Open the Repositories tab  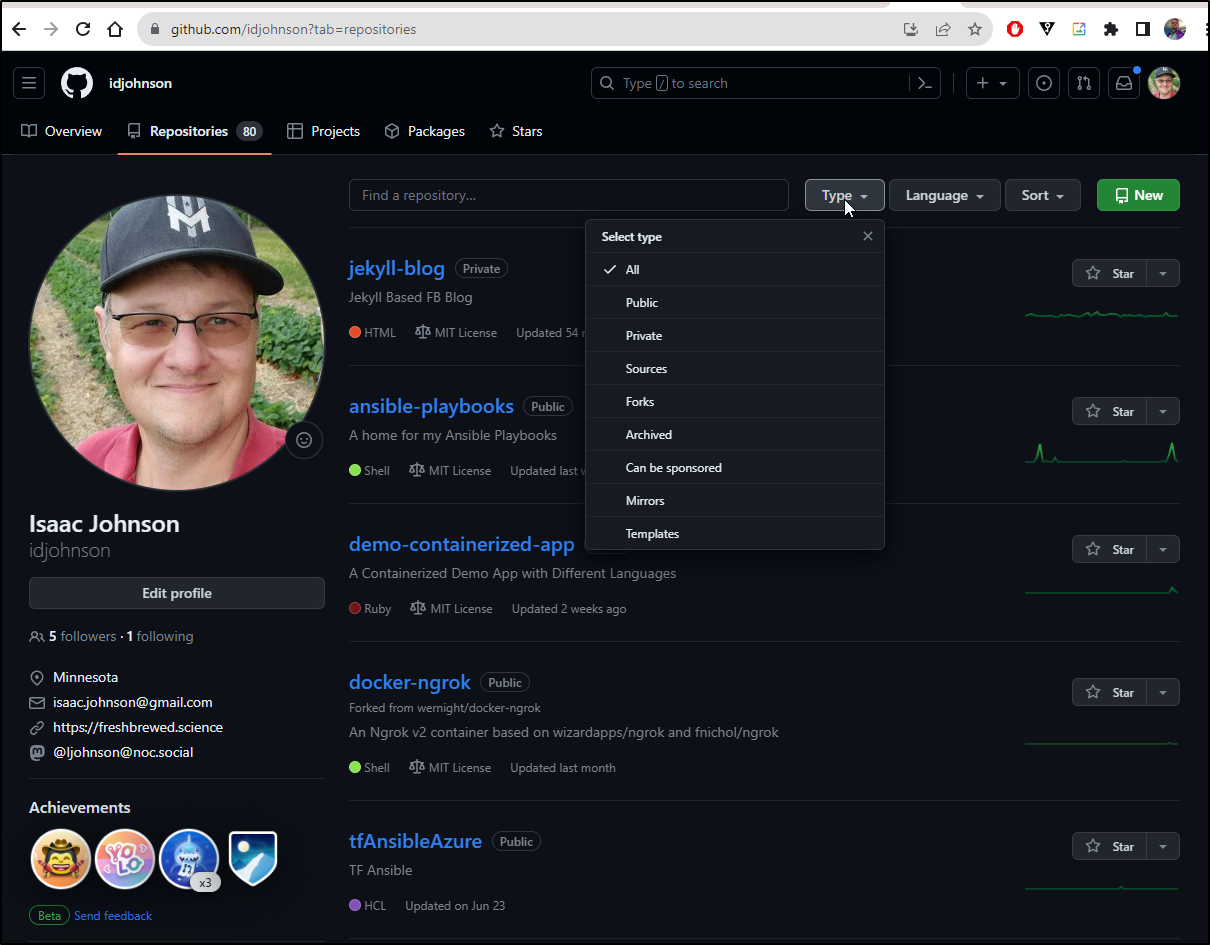click(194, 131)
